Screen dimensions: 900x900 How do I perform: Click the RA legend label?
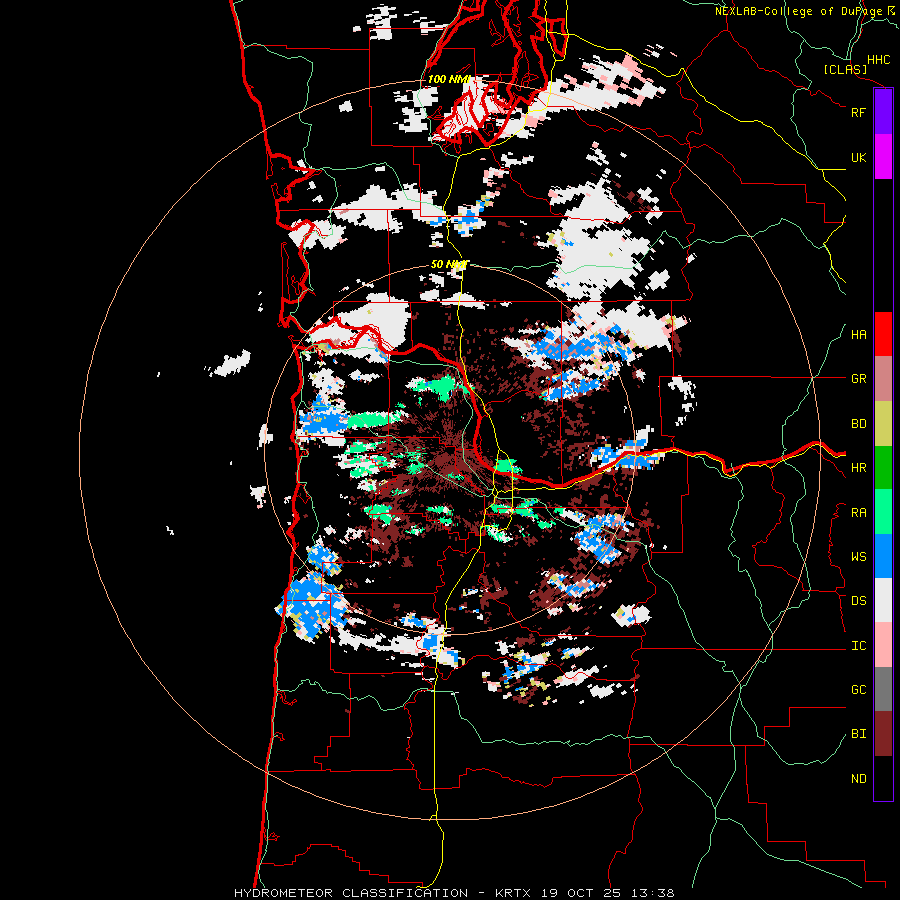click(858, 513)
